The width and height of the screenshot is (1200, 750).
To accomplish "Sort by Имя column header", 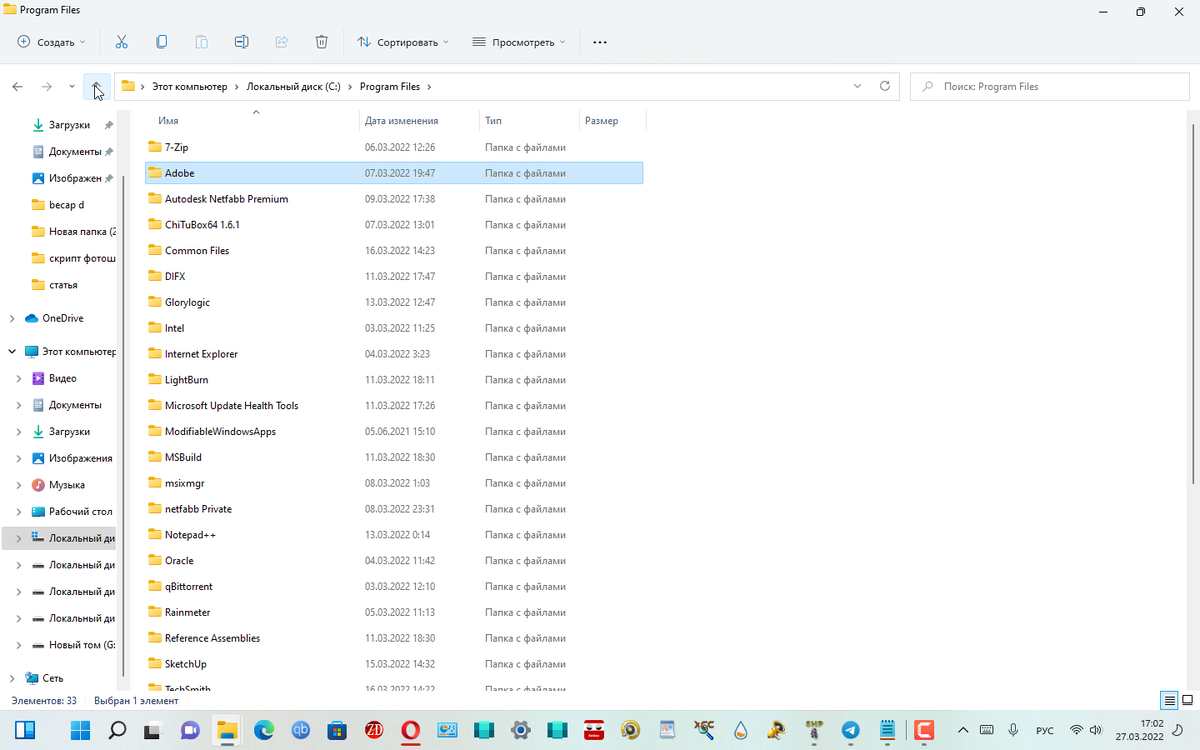I will click(168, 121).
